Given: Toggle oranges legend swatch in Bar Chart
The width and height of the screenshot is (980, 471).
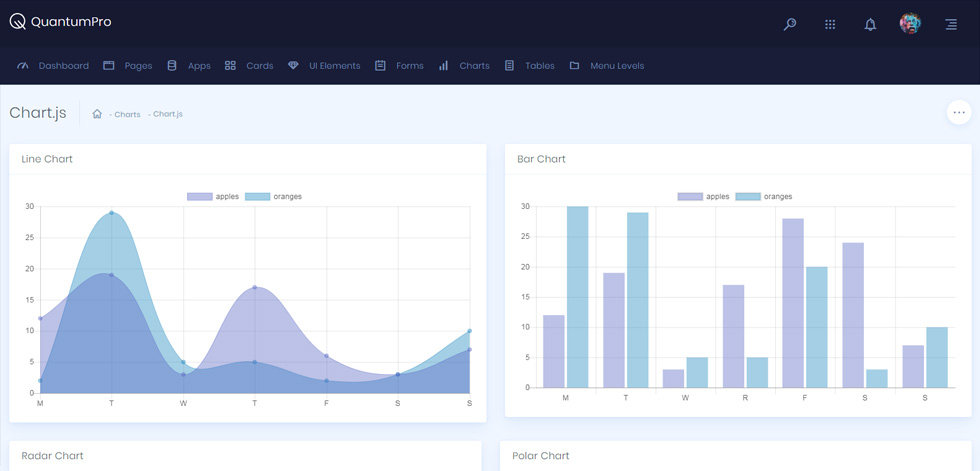Looking at the screenshot, I should click(748, 196).
